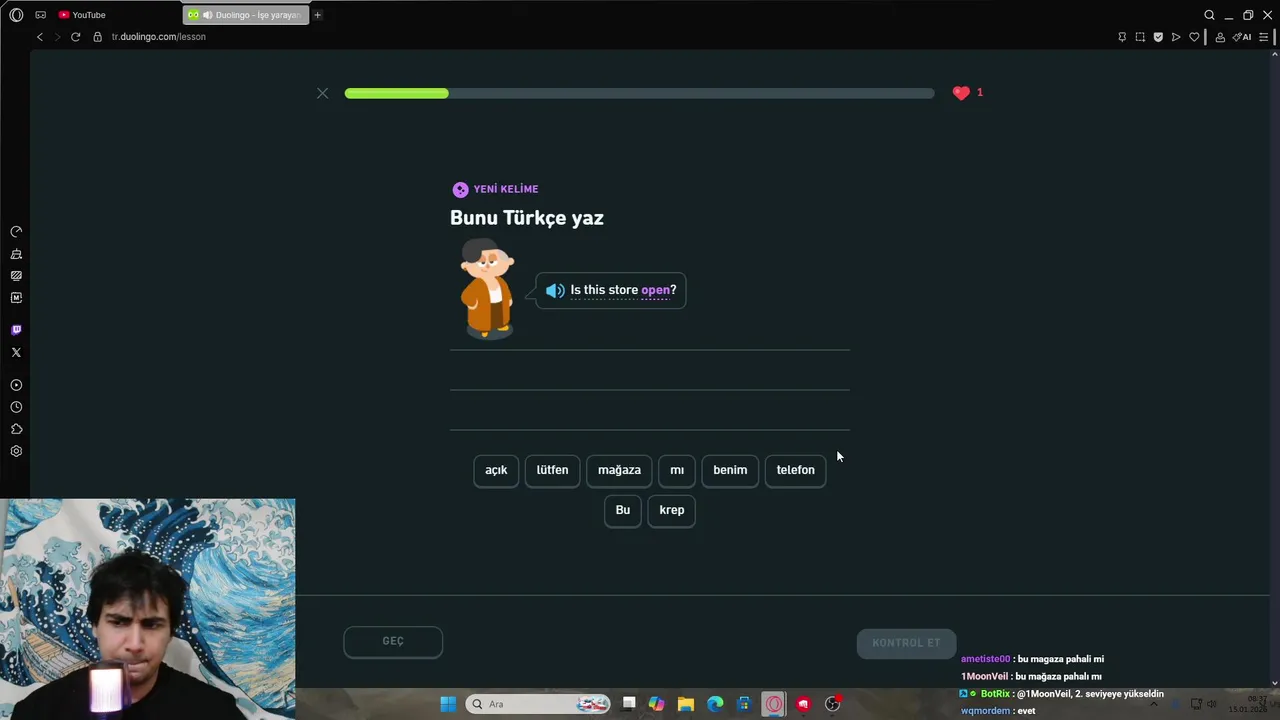The width and height of the screenshot is (1280, 720).
Task: Click the webcam overlay video
Action: click(x=148, y=609)
